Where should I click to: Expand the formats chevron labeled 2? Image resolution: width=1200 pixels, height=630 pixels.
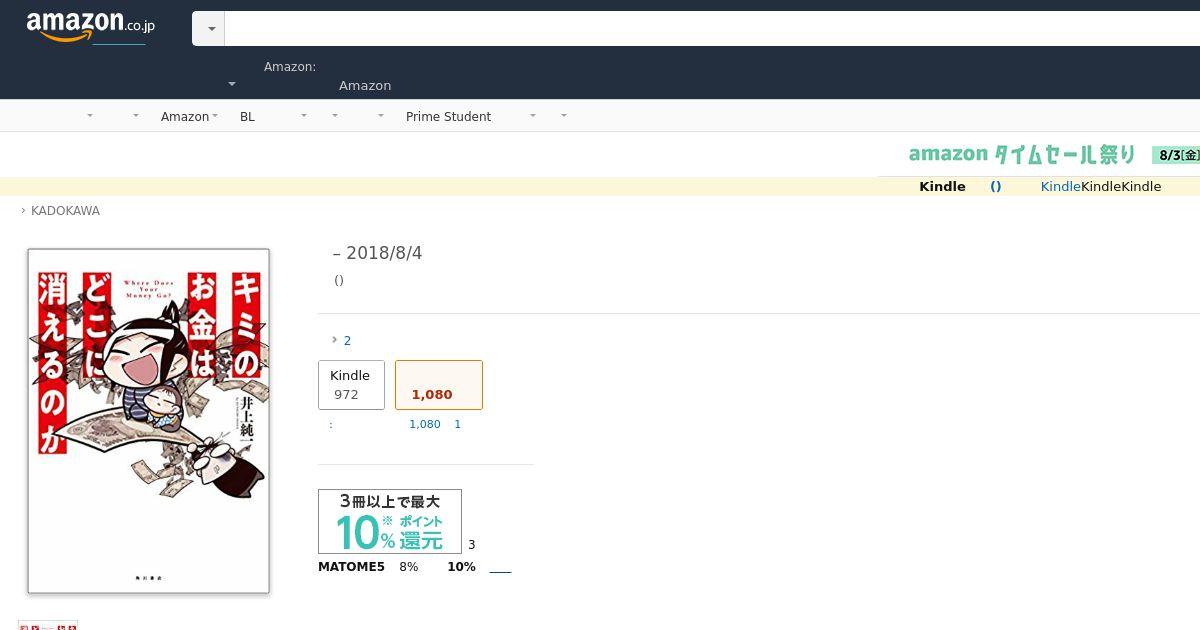coord(341,340)
